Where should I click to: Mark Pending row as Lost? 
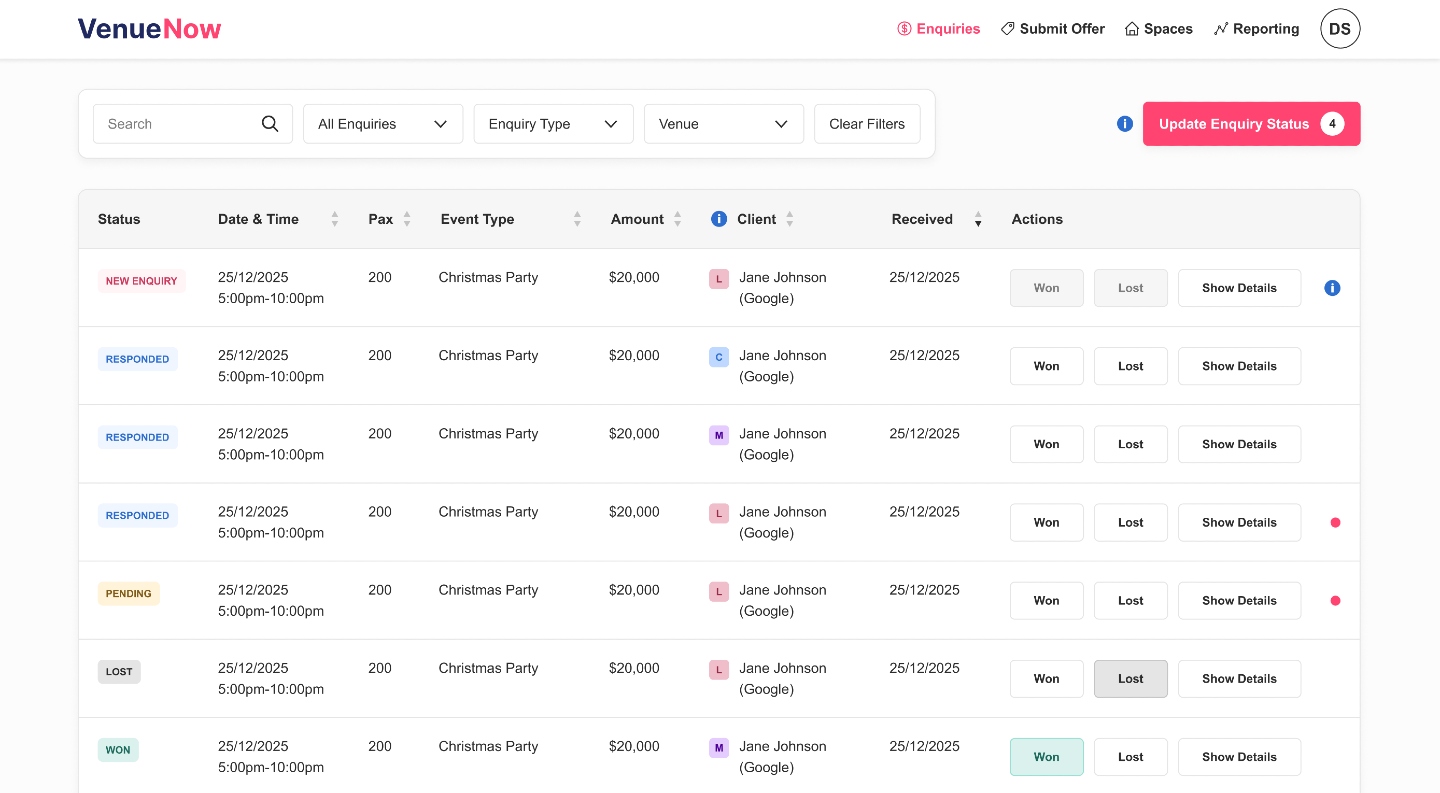pos(1131,601)
